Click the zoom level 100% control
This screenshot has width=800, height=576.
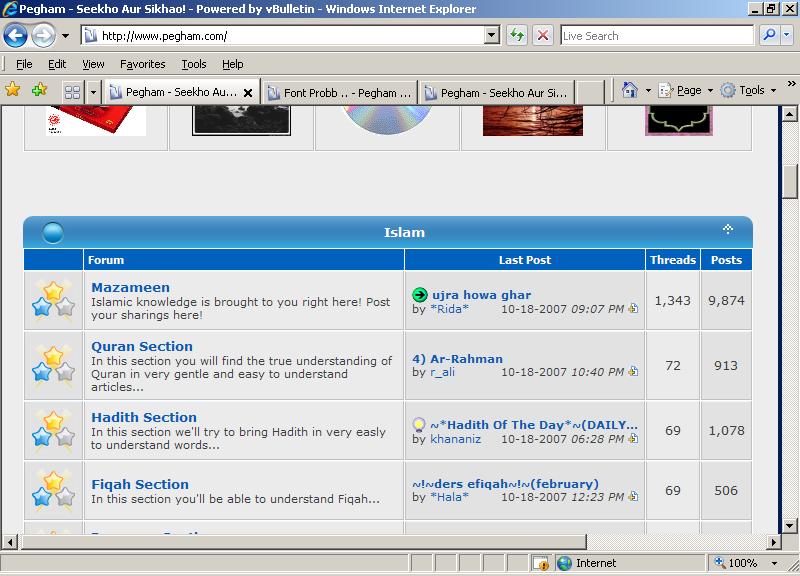742,564
